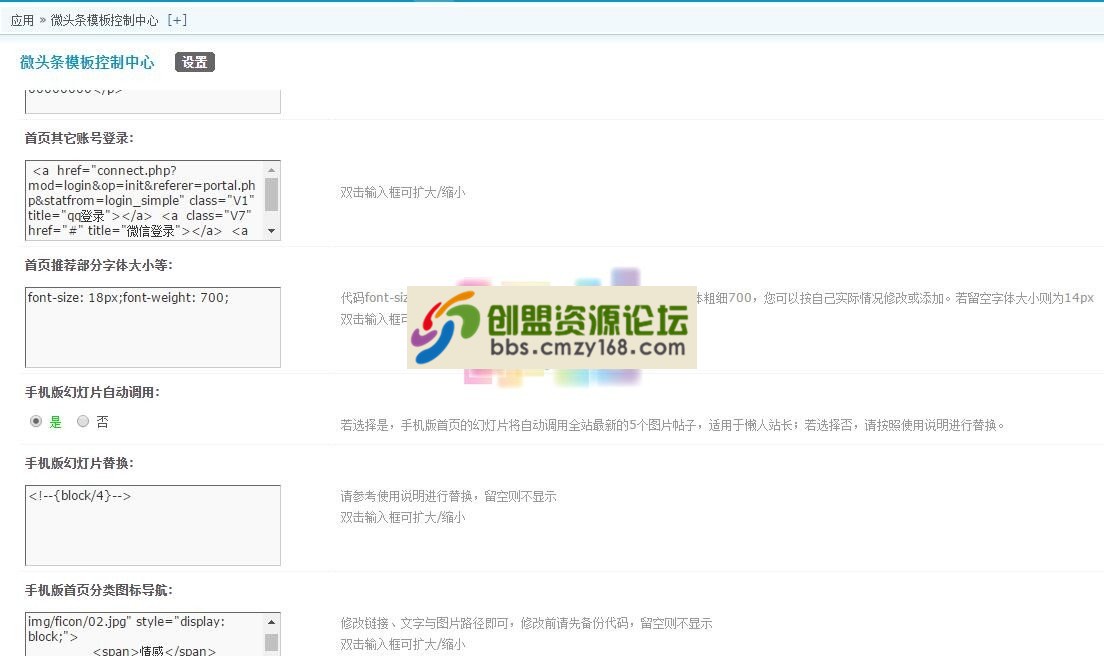Click scroll-down arrow of 首页其它账号登录 textarea
The width and height of the screenshot is (1104, 656).
coord(272,231)
